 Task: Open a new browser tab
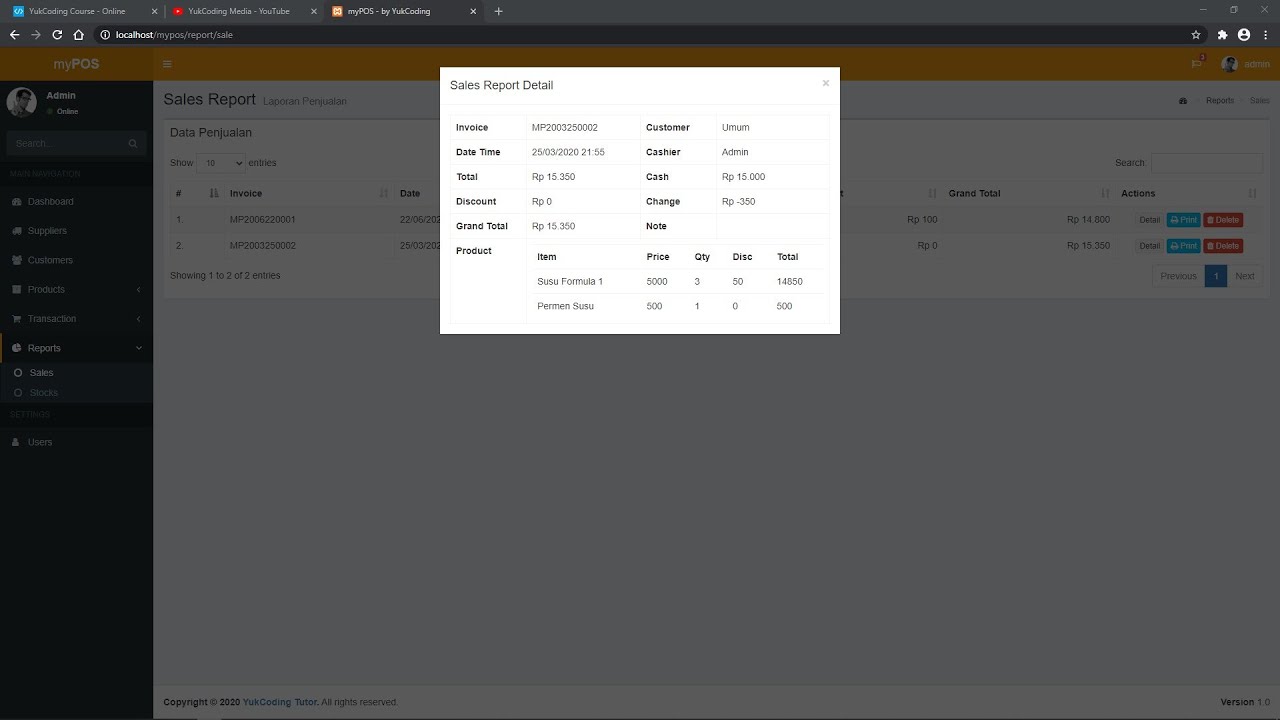point(498,11)
